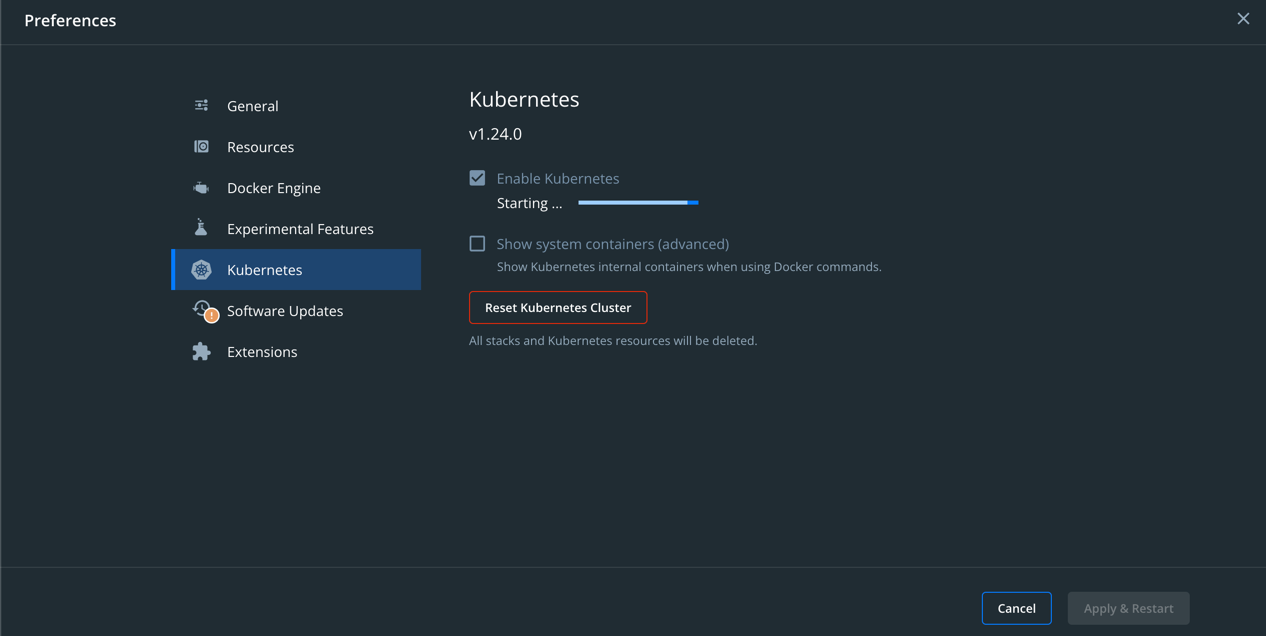Click the Software Updates clock icon
The height and width of the screenshot is (636, 1266).
pos(201,308)
